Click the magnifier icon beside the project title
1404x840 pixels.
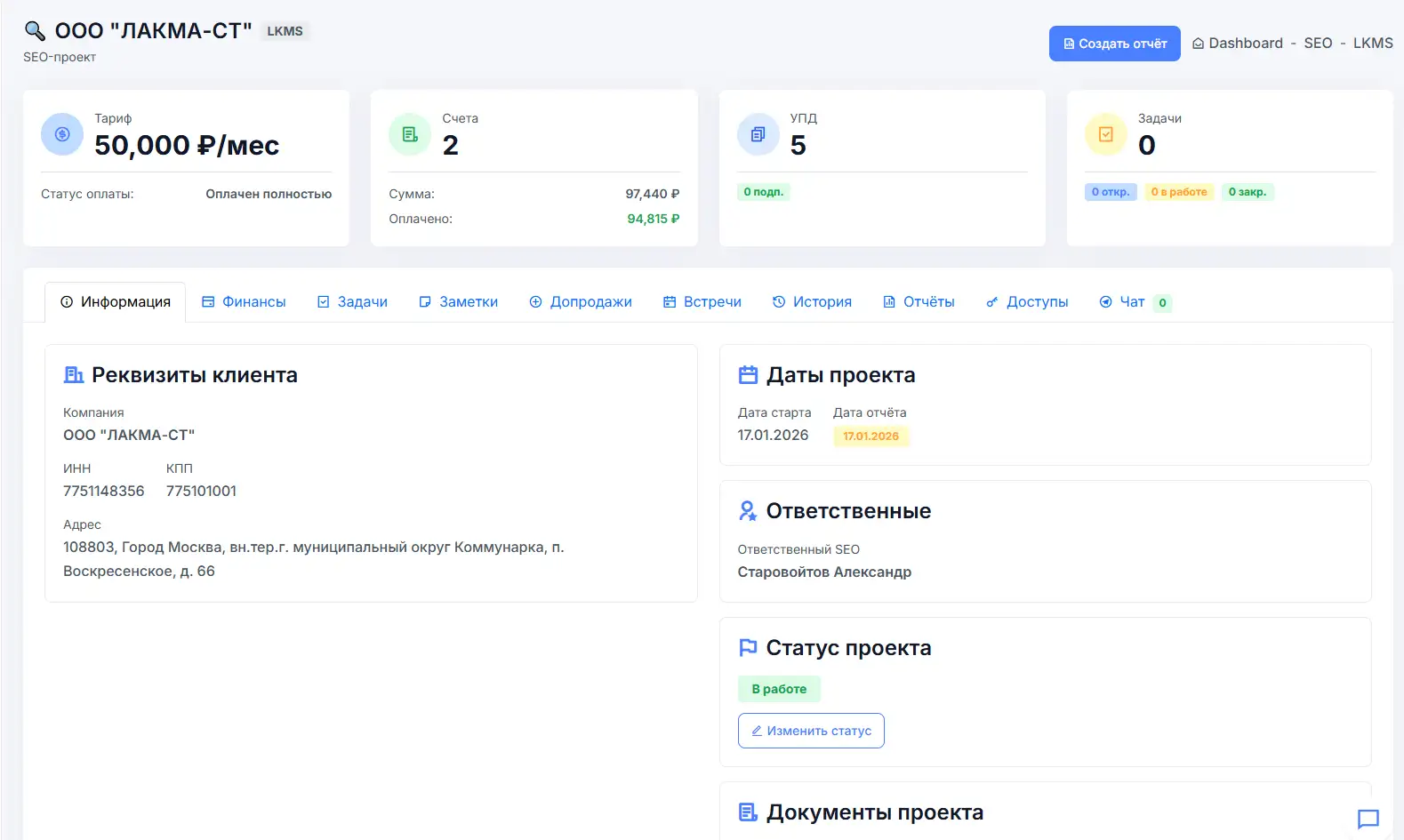tap(35, 31)
